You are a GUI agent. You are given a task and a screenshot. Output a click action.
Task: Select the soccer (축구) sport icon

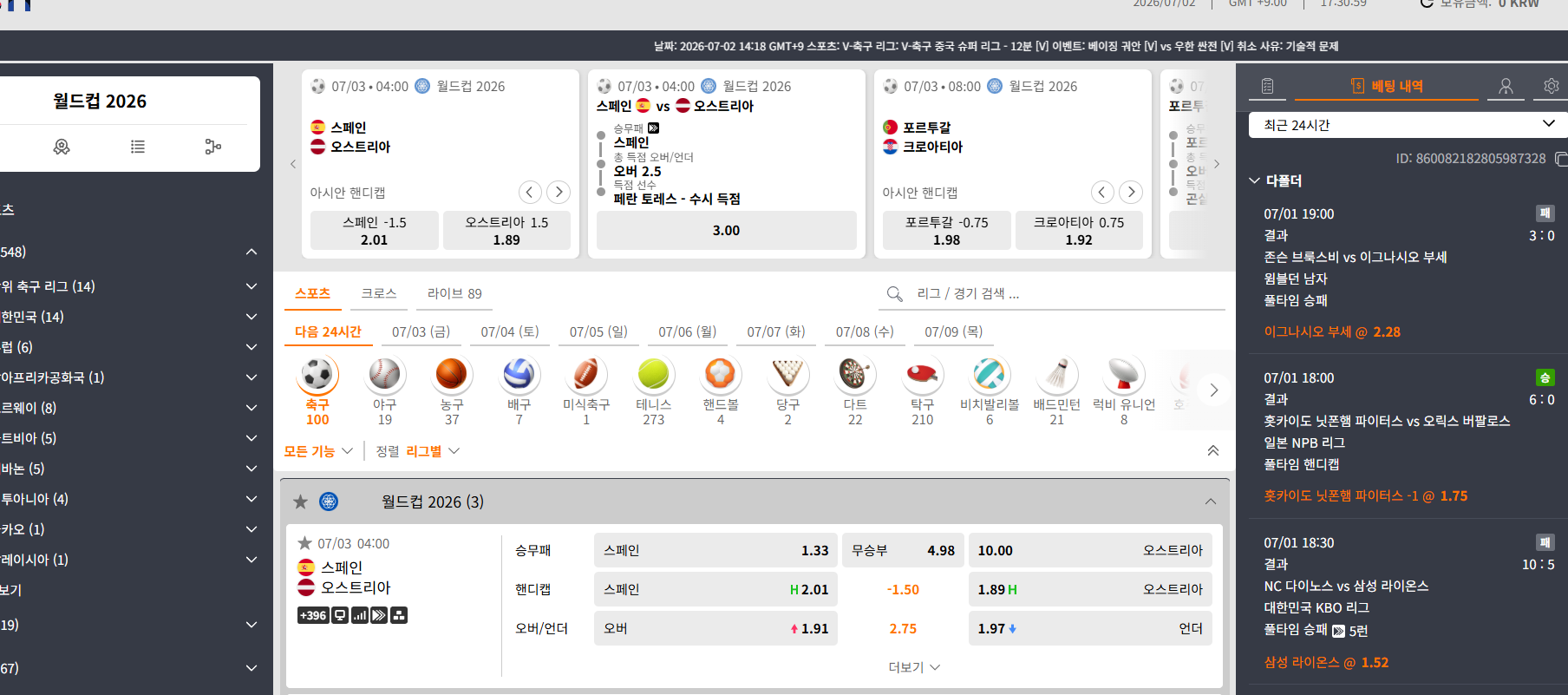pyautogui.click(x=317, y=375)
